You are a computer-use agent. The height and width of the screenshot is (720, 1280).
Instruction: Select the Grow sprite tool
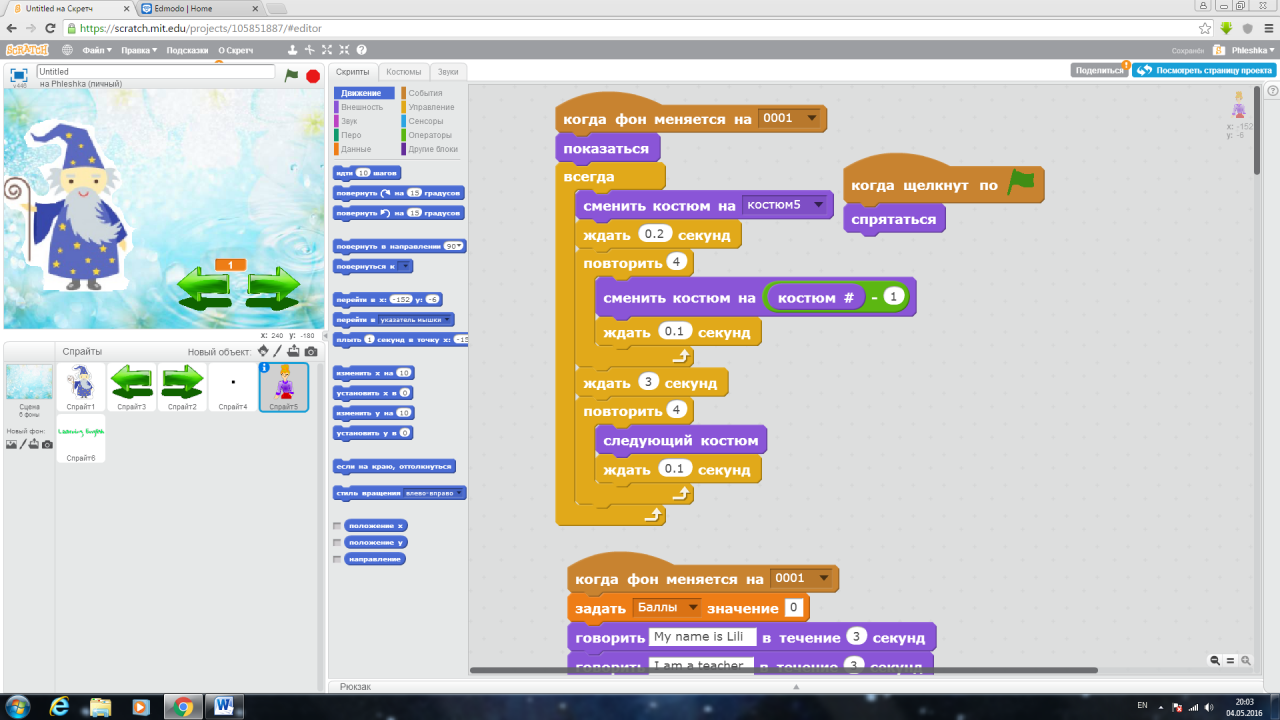(327, 50)
